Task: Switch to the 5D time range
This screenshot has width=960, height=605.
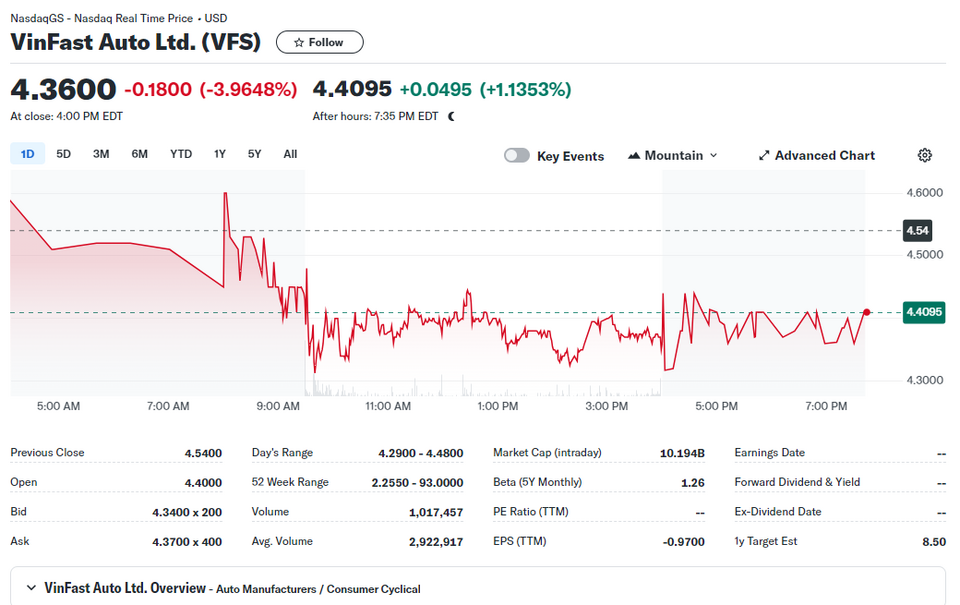Action: [64, 154]
